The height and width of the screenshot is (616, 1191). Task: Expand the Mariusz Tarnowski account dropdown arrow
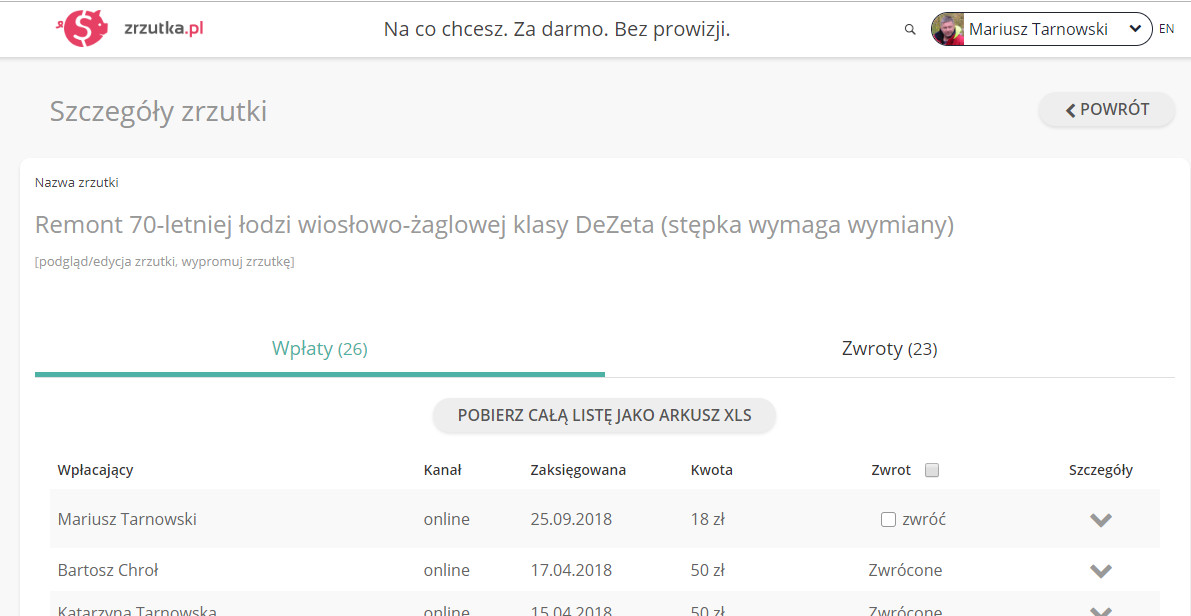(x=1135, y=30)
